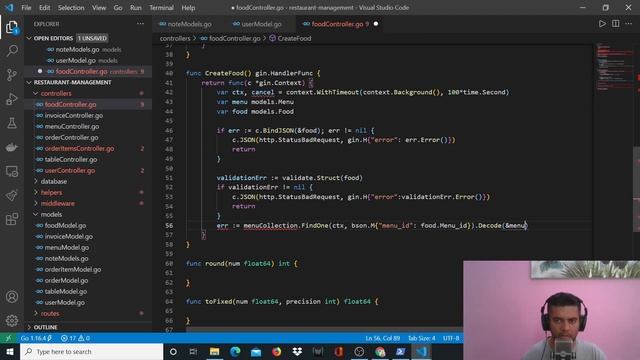Expand the database folder
The width and height of the screenshot is (640, 360).
tap(53, 181)
